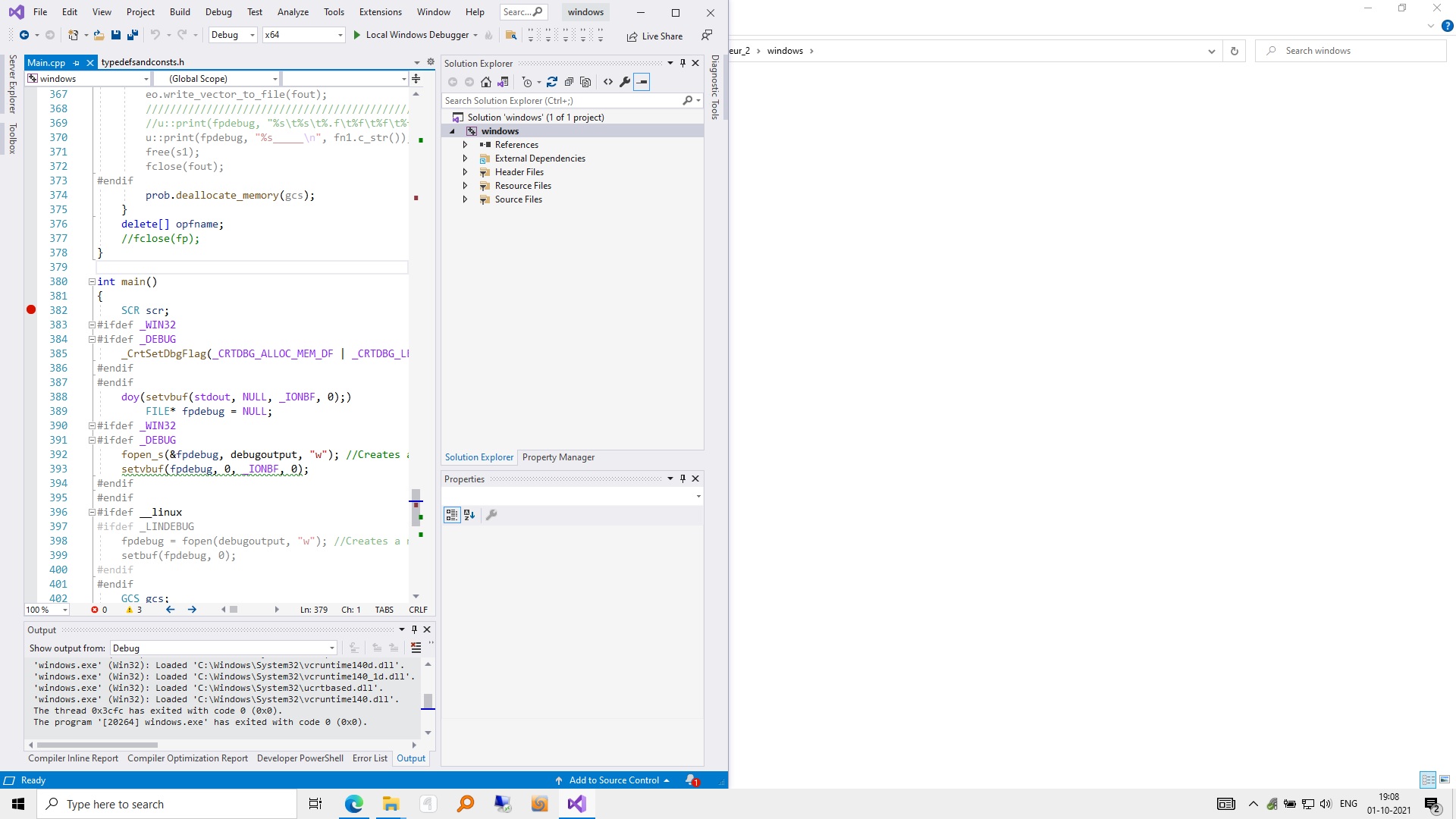The height and width of the screenshot is (819, 1456).
Task: Clear all text in Output window
Action: (416, 648)
